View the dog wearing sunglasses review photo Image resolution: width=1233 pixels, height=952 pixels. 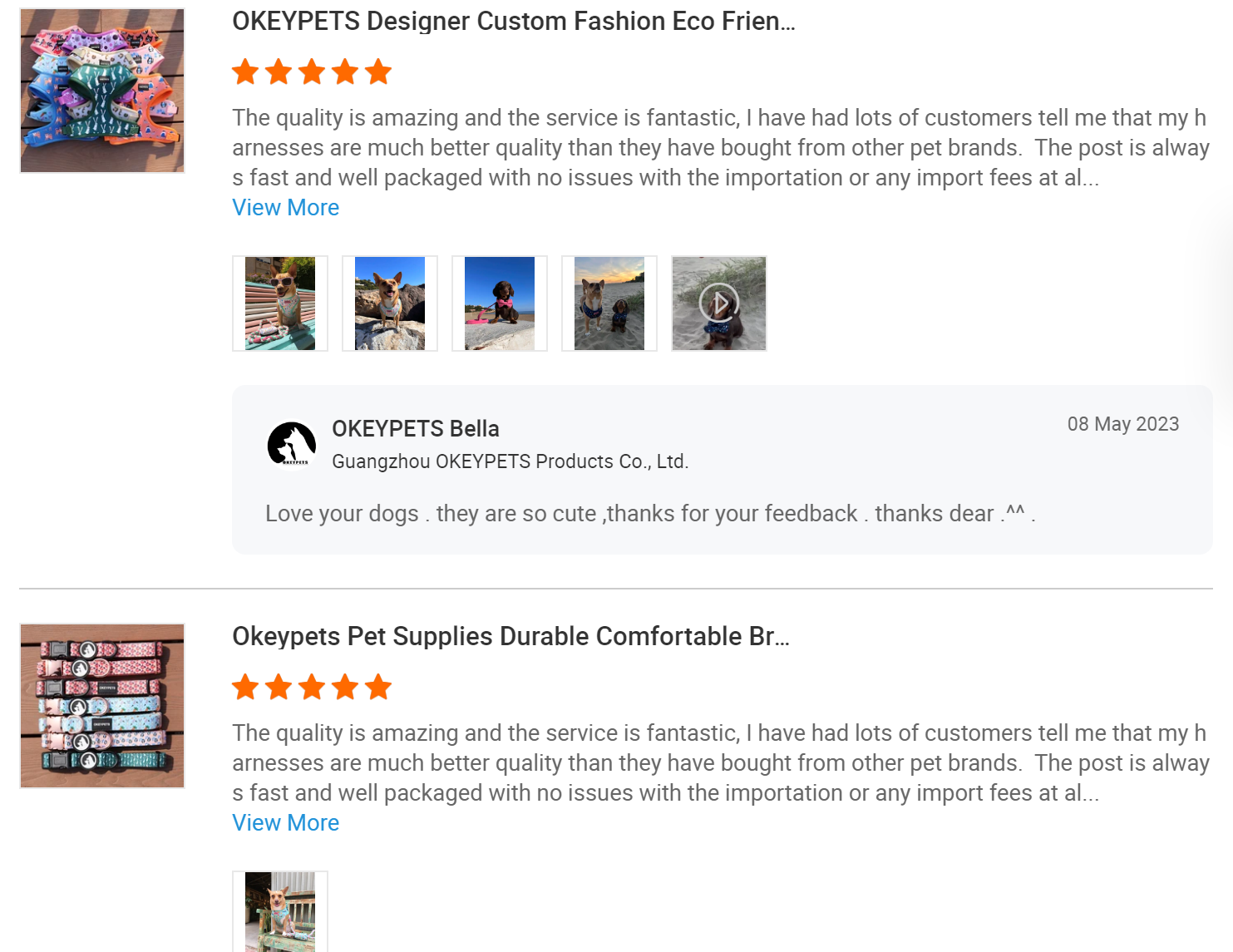click(279, 303)
